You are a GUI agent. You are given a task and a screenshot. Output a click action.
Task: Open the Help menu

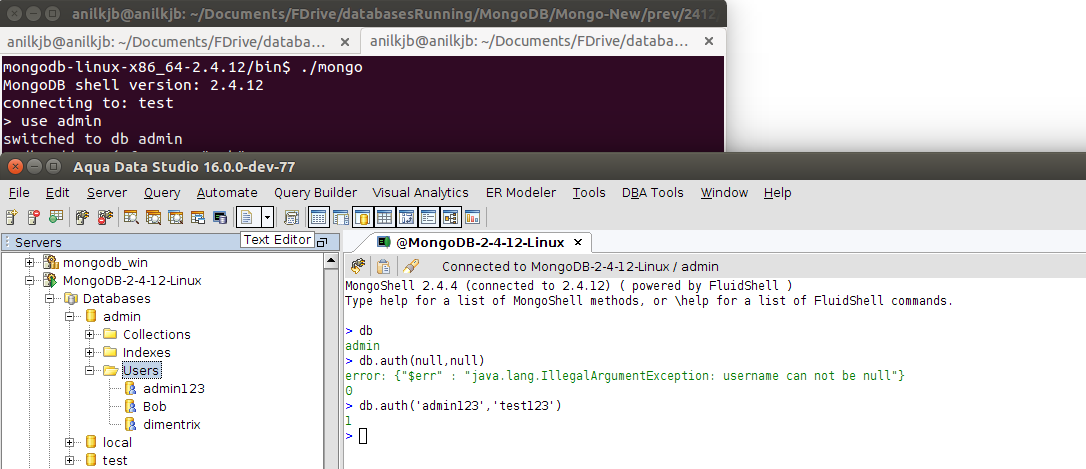777,193
